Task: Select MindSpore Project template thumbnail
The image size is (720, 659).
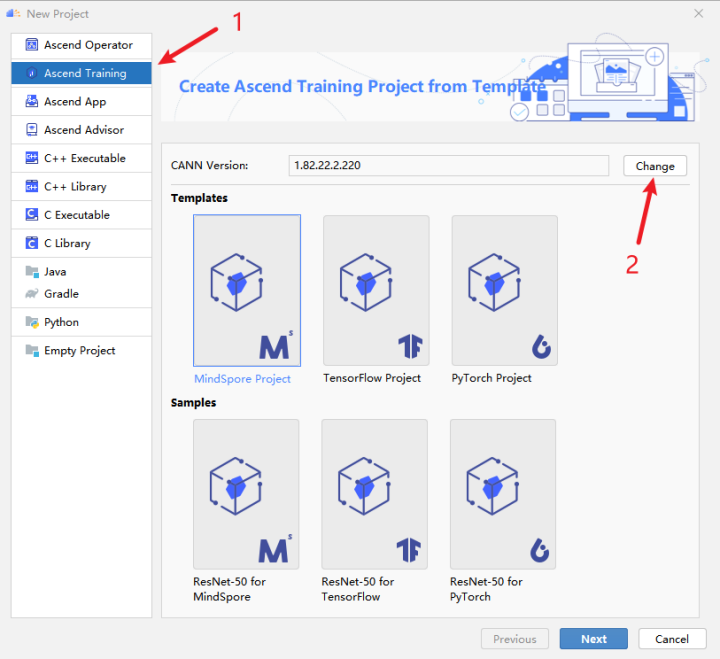Action: click(247, 290)
